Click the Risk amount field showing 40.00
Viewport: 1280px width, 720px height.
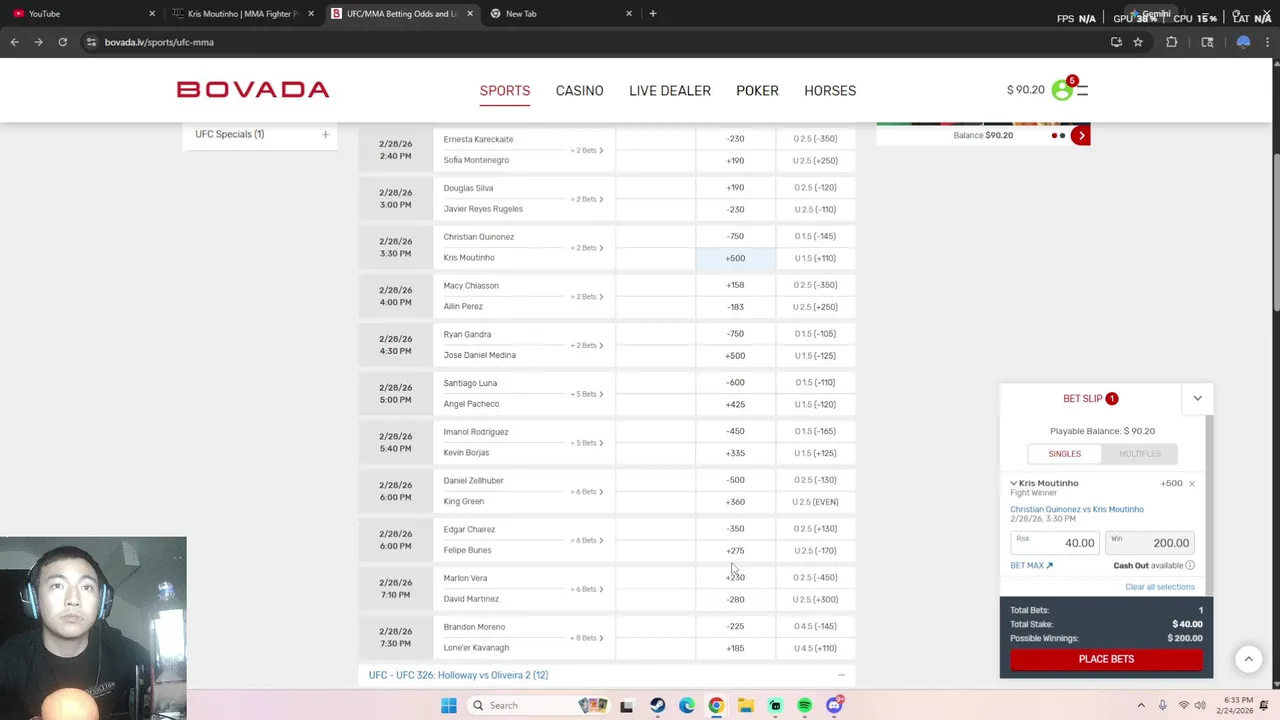point(1055,543)
